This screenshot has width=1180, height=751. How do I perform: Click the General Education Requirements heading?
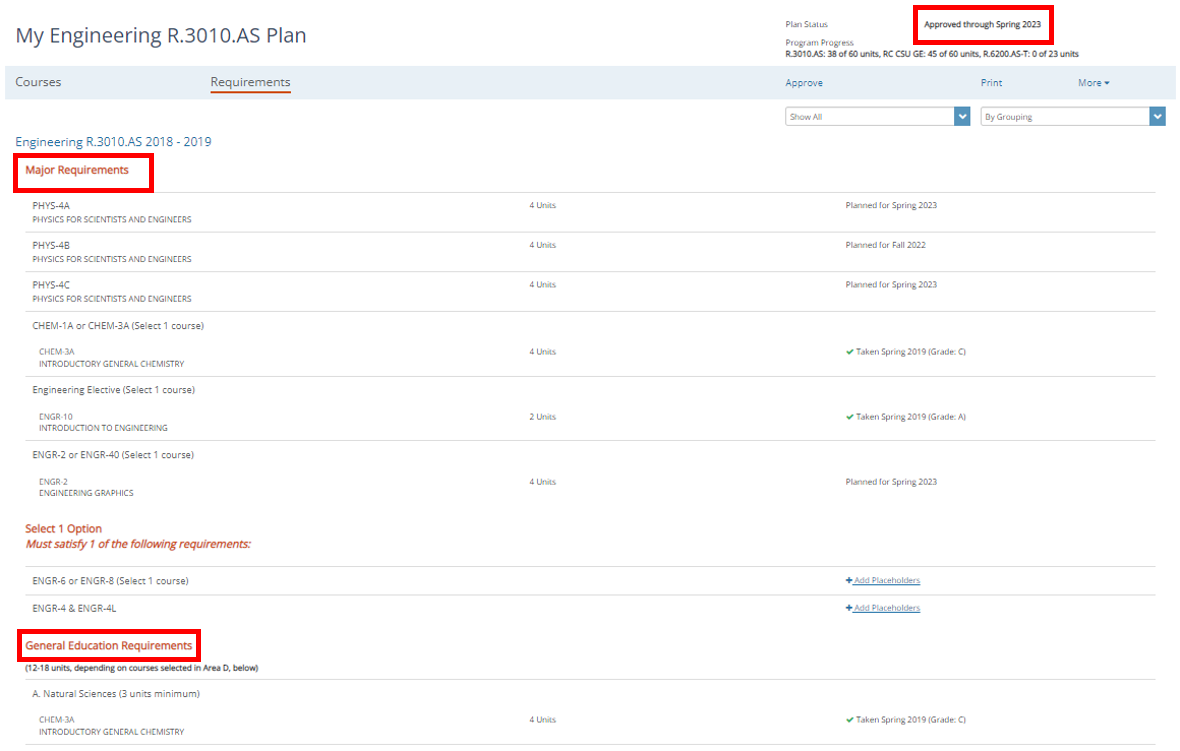coord(109,646)
